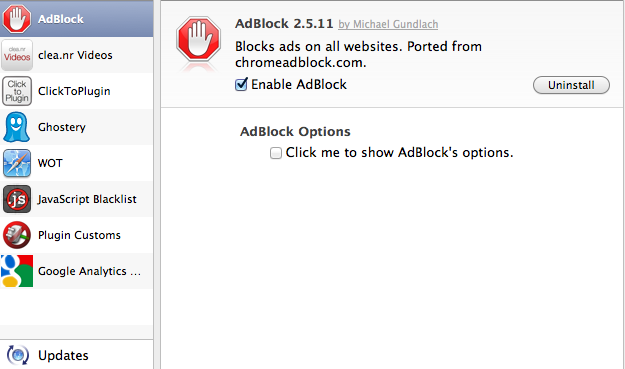Click the AdBlock stop-hand icon in sidebar

(16, 19)
